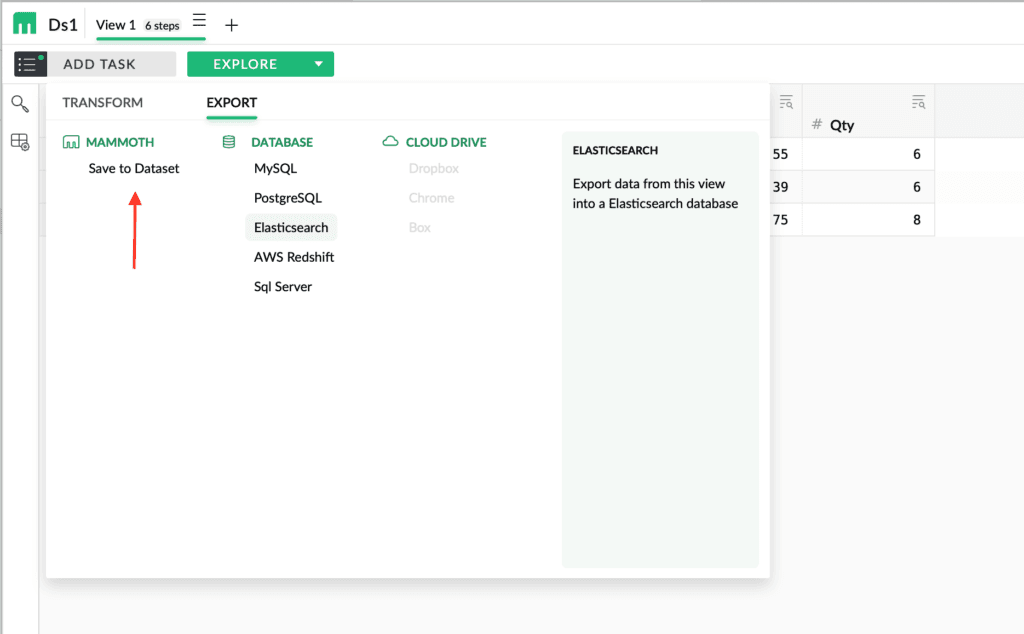Open the task list pipeline icon
The width and height of the screenshot is (1024, 634).
(x=30, y=64)
